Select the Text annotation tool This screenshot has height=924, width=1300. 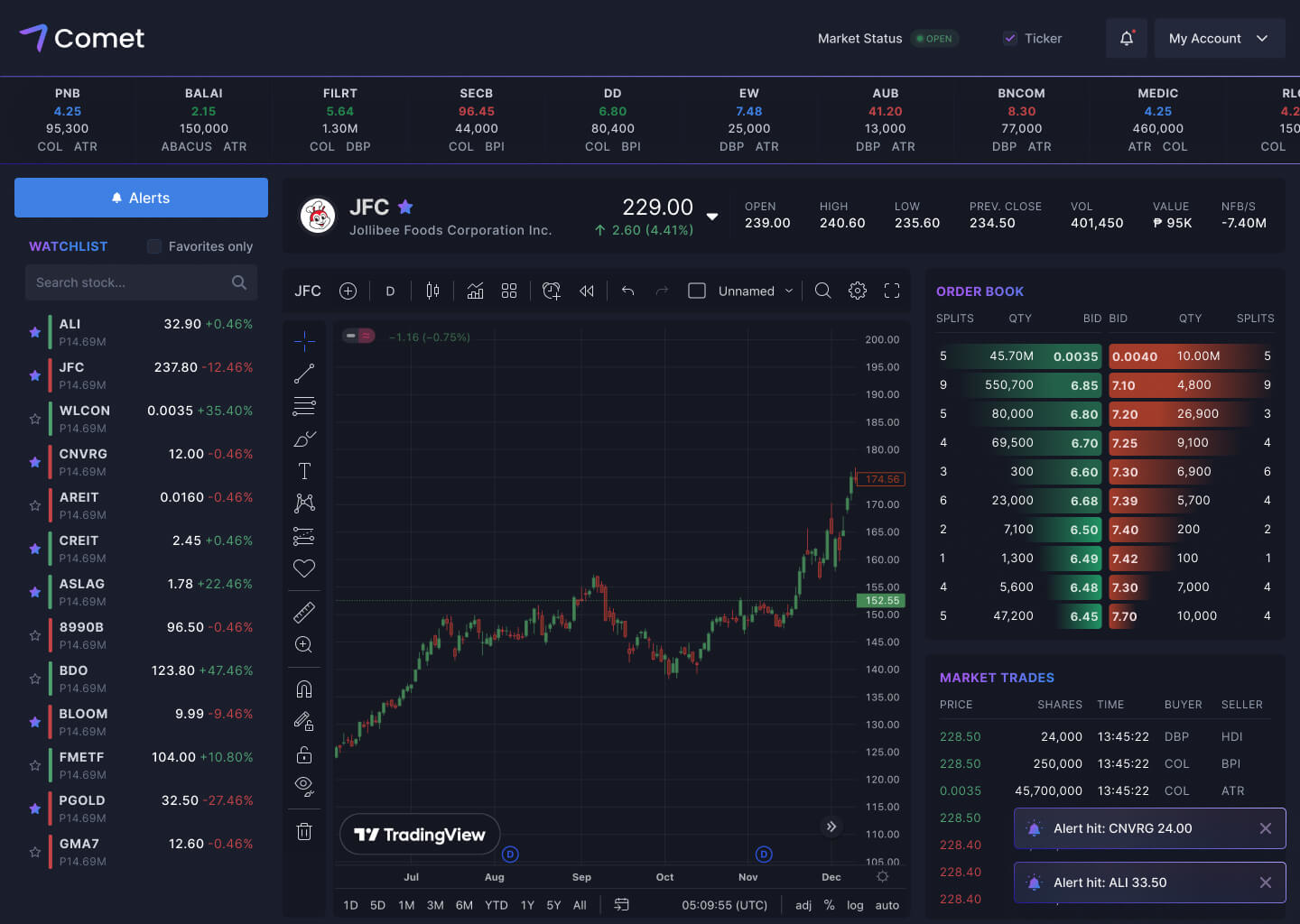(x=304, y=471)
